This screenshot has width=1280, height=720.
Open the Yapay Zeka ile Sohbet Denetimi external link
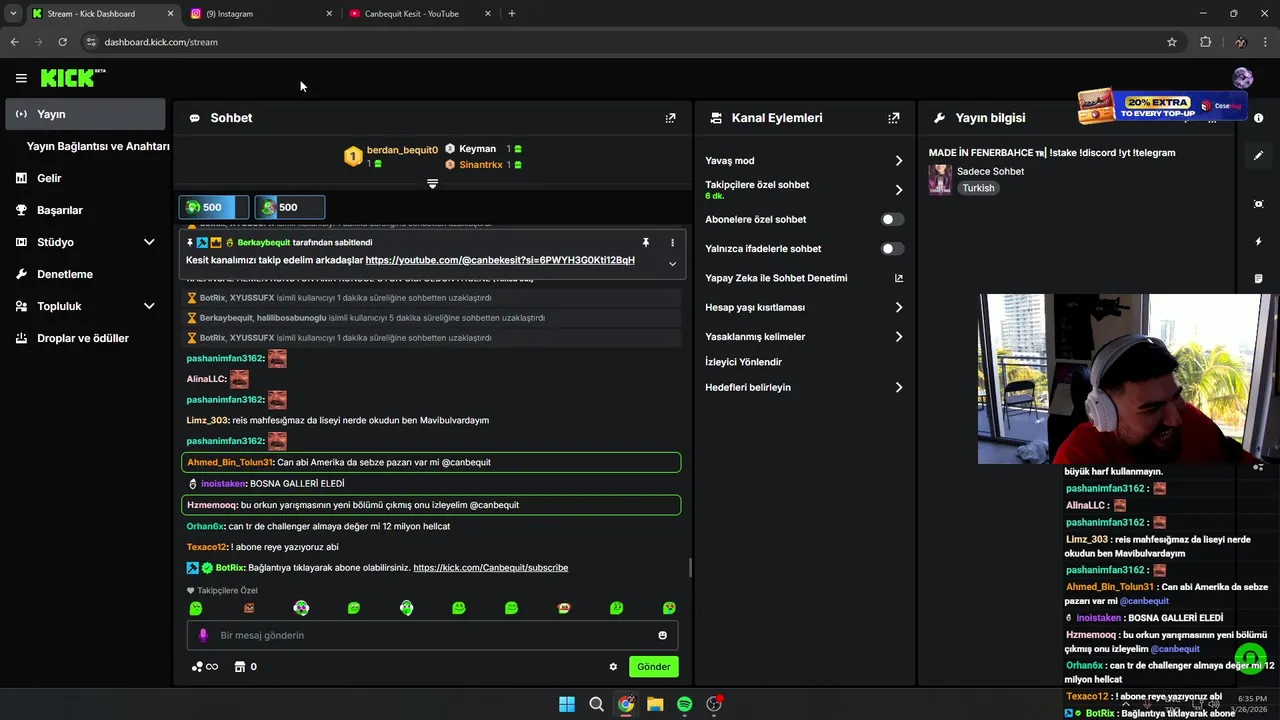click(898, 278)
